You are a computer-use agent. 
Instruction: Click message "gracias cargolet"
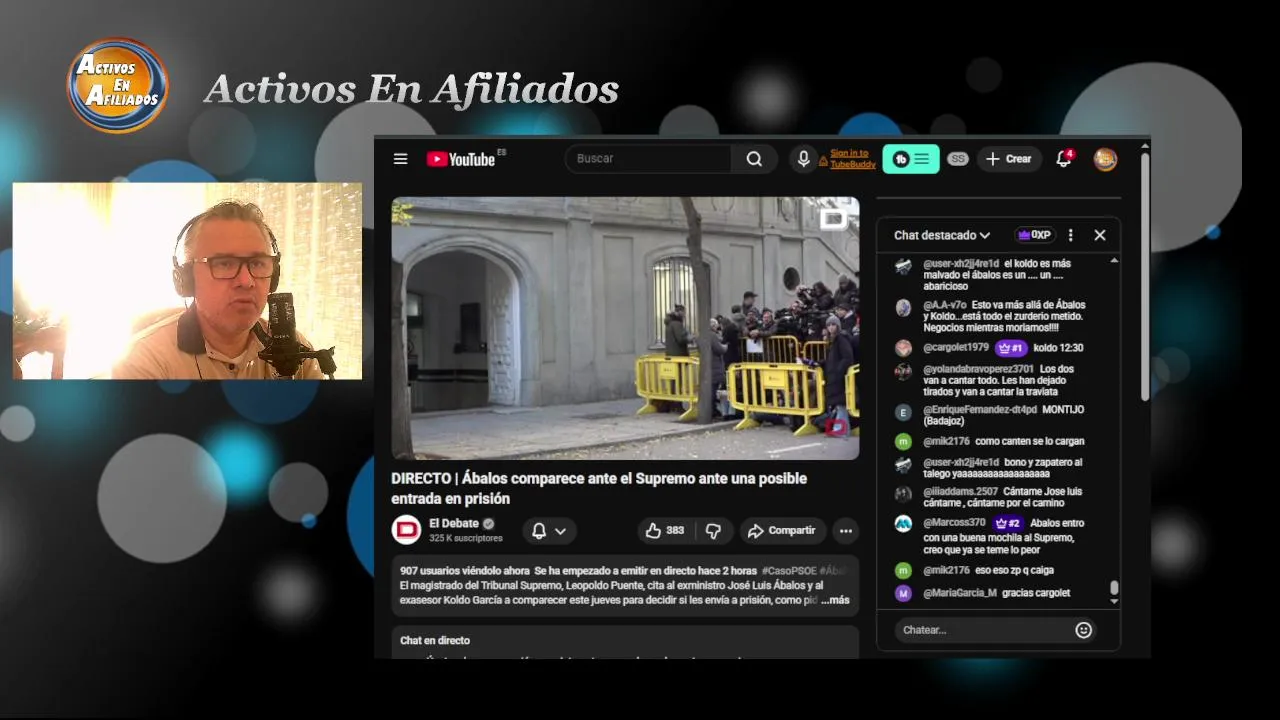click(1036, 593)
